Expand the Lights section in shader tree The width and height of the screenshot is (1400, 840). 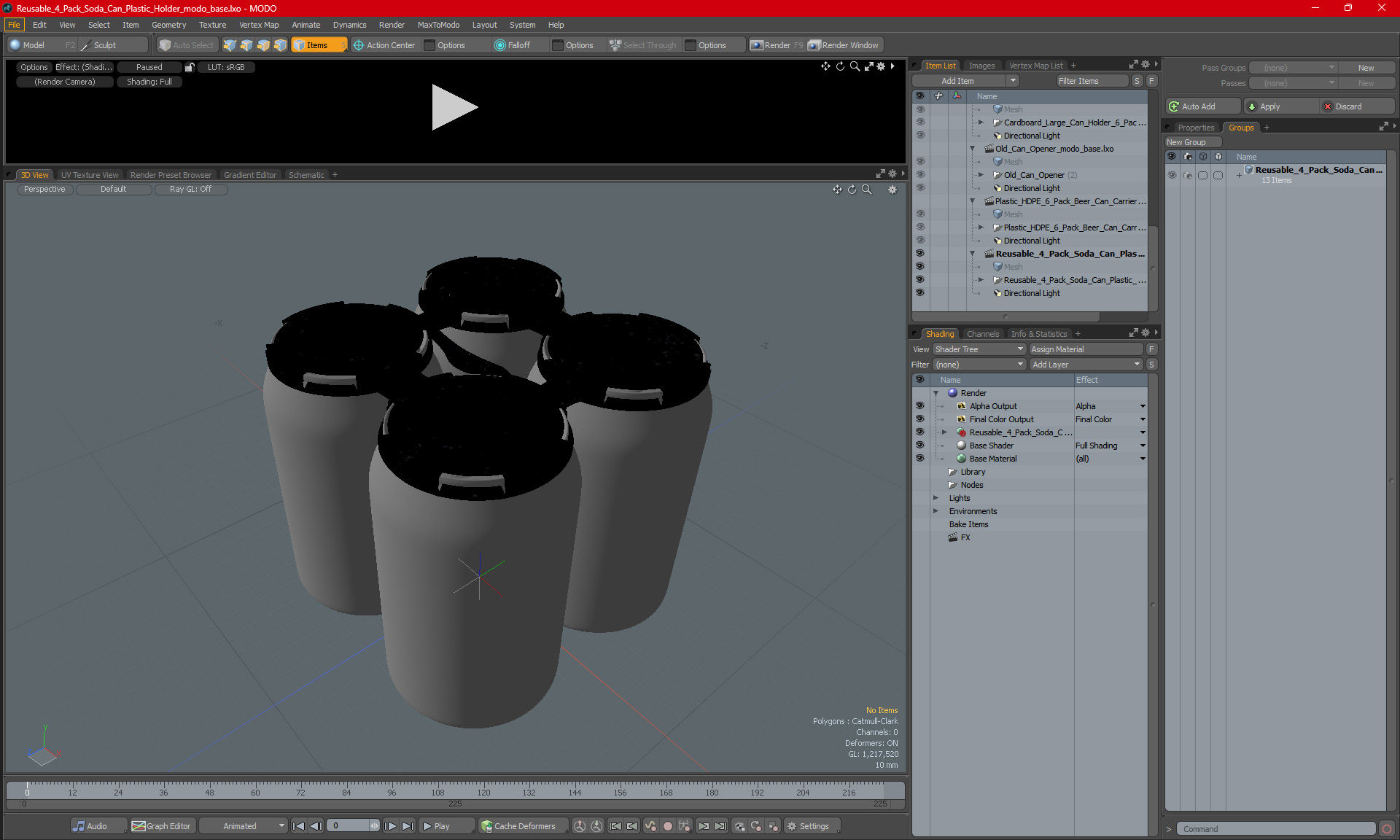(x=936, y=498)
